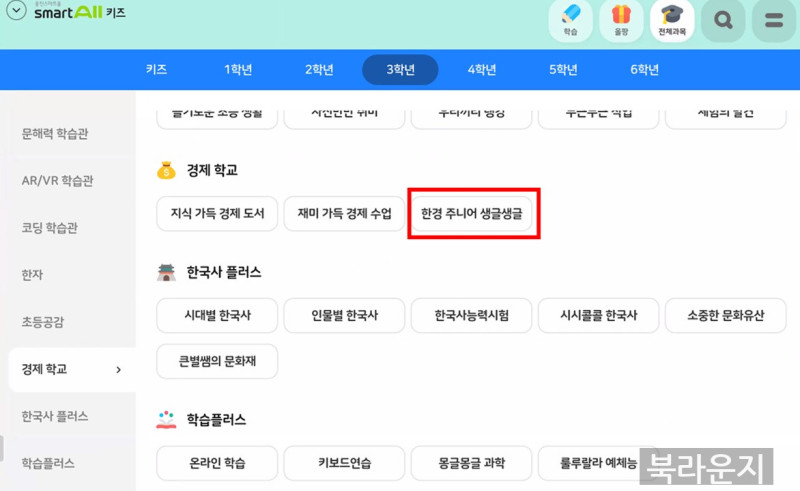Expand 경제 학교 sidebar chevron
The image size is (800, 491).
tap(119, 369)
